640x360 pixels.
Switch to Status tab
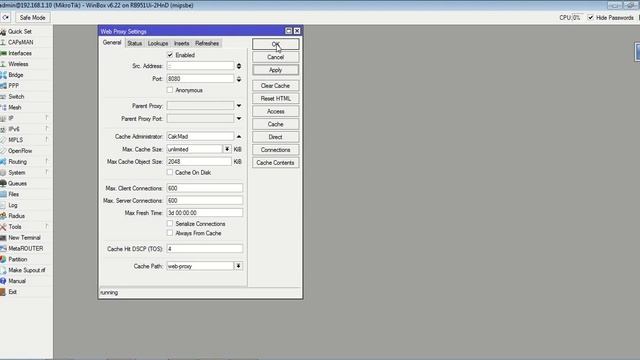tap(134, 43)
